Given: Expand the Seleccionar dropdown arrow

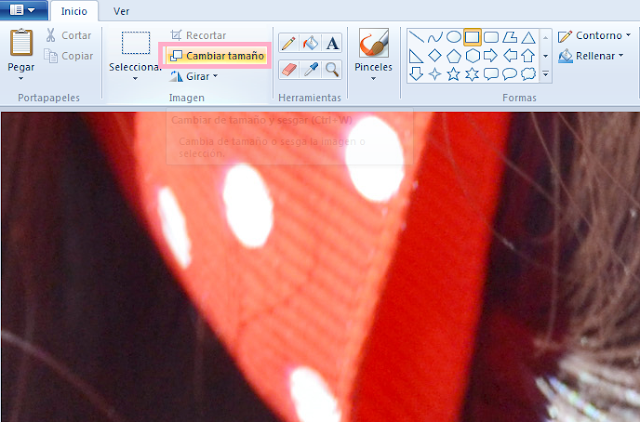Looking at the screenshot, I should coord(135,78).
